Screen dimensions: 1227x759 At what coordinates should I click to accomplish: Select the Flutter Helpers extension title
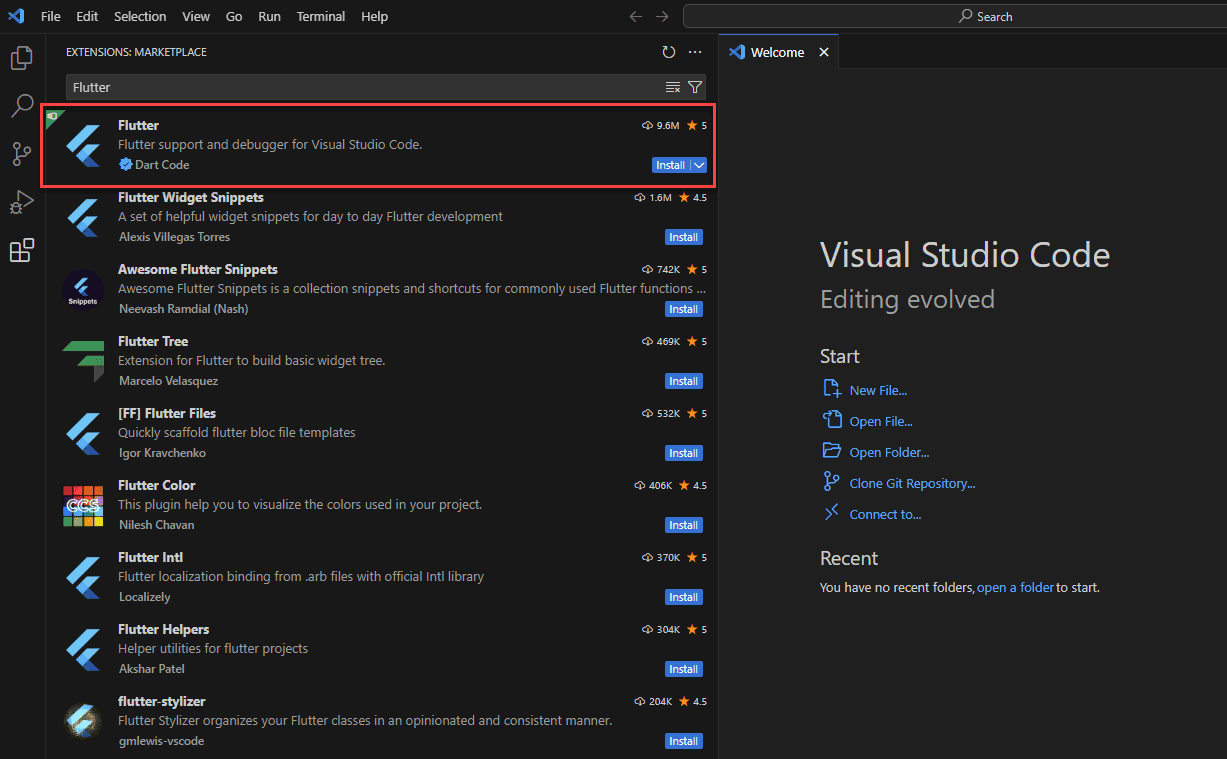[x=163, y=629]
